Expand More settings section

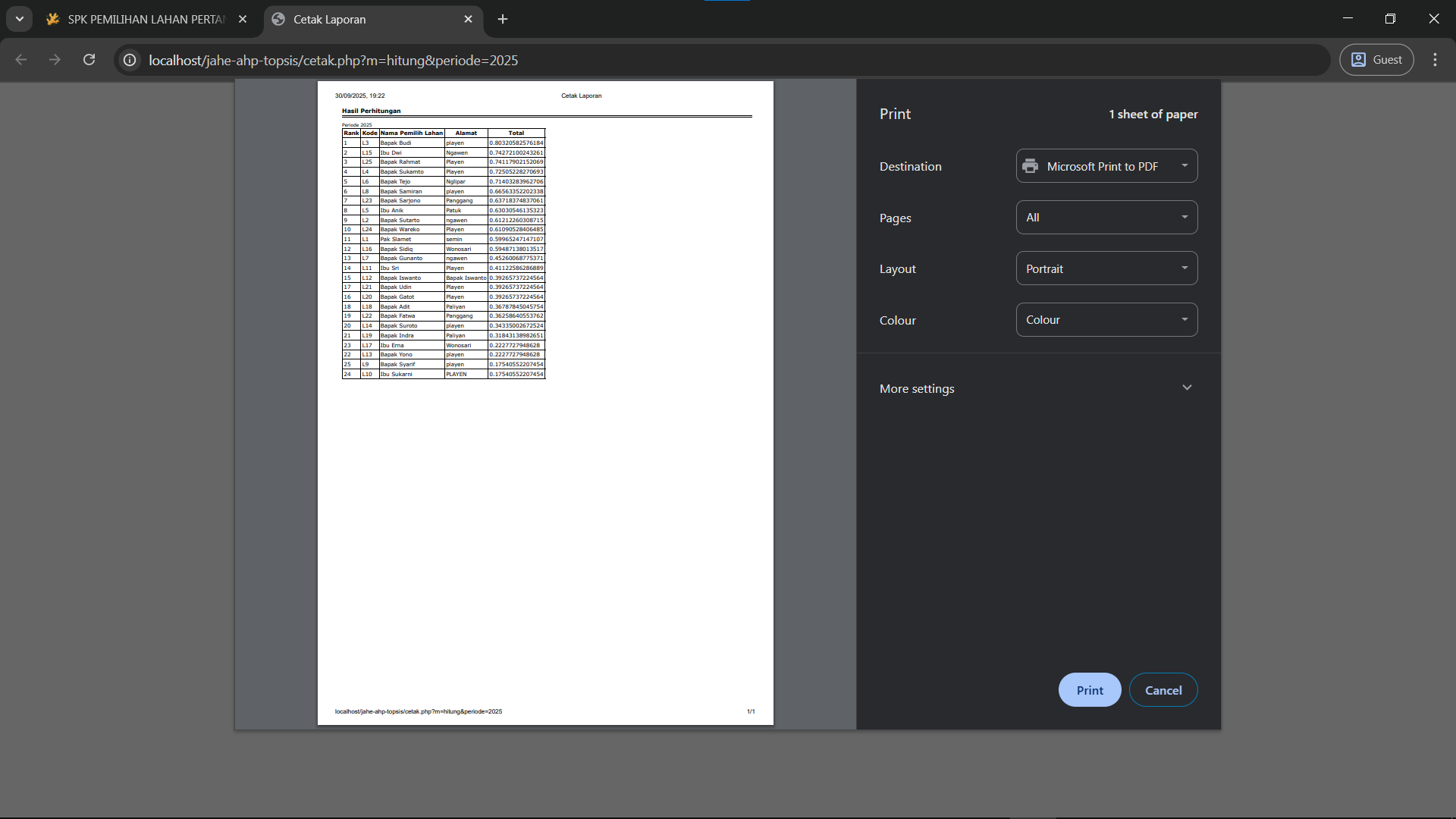pyautogui.click(x=1038, y=388)
